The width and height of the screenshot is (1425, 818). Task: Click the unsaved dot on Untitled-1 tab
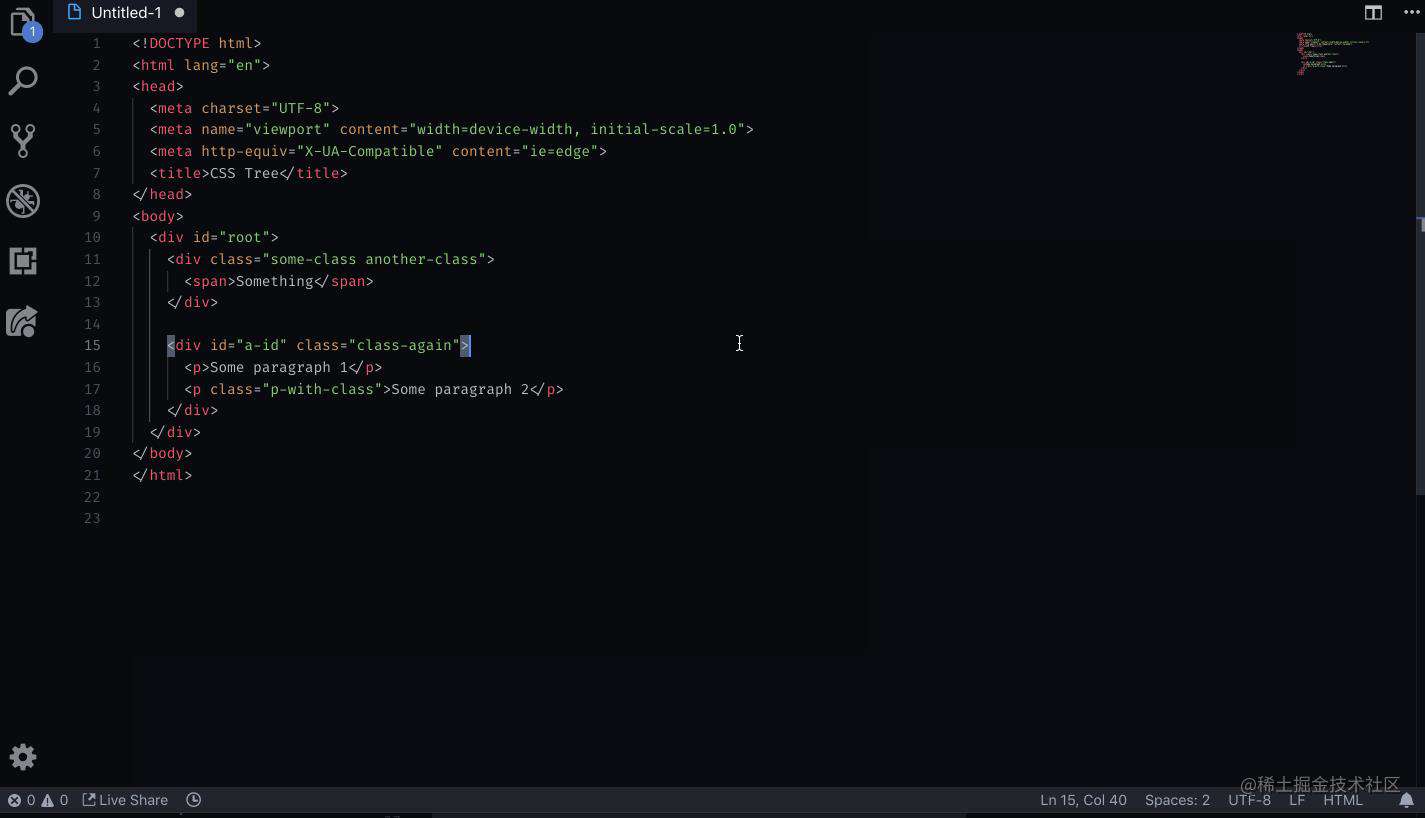tap(179, 13)
